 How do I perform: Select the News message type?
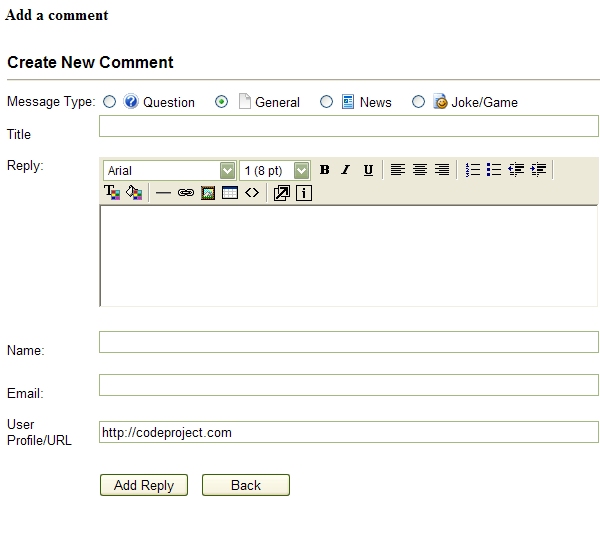[x=326, y=102]
